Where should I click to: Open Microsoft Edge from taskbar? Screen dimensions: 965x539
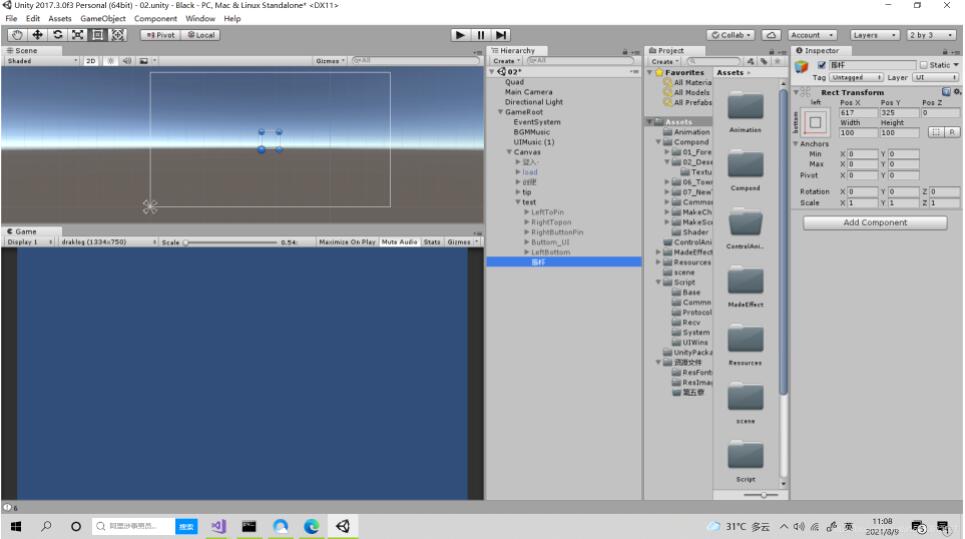311,526
